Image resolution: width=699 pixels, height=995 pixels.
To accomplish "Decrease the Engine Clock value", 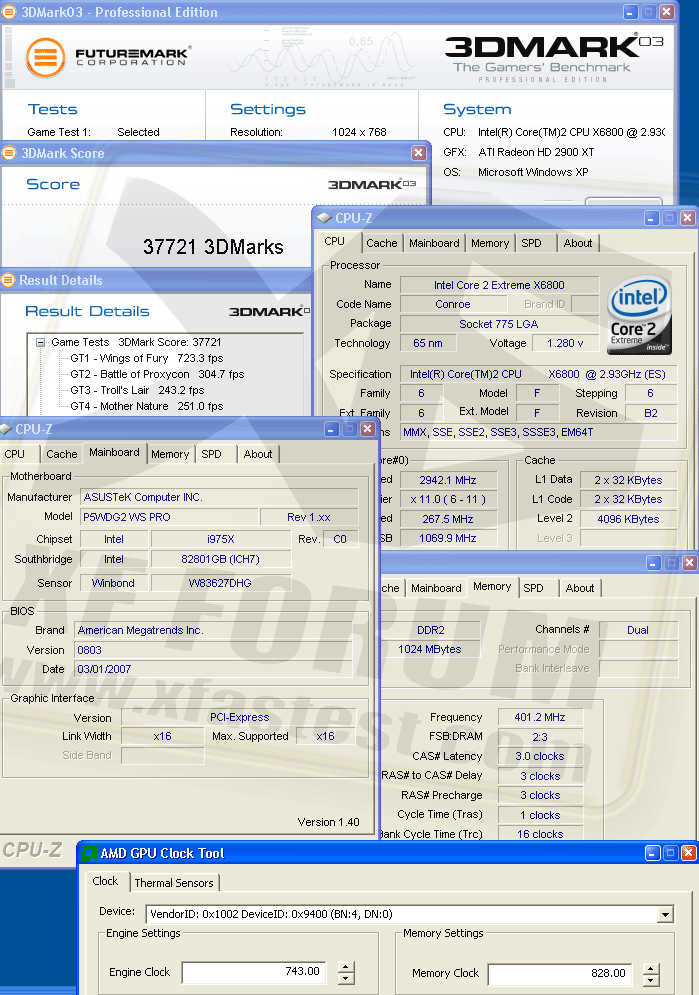I will [x=346, y=979].
